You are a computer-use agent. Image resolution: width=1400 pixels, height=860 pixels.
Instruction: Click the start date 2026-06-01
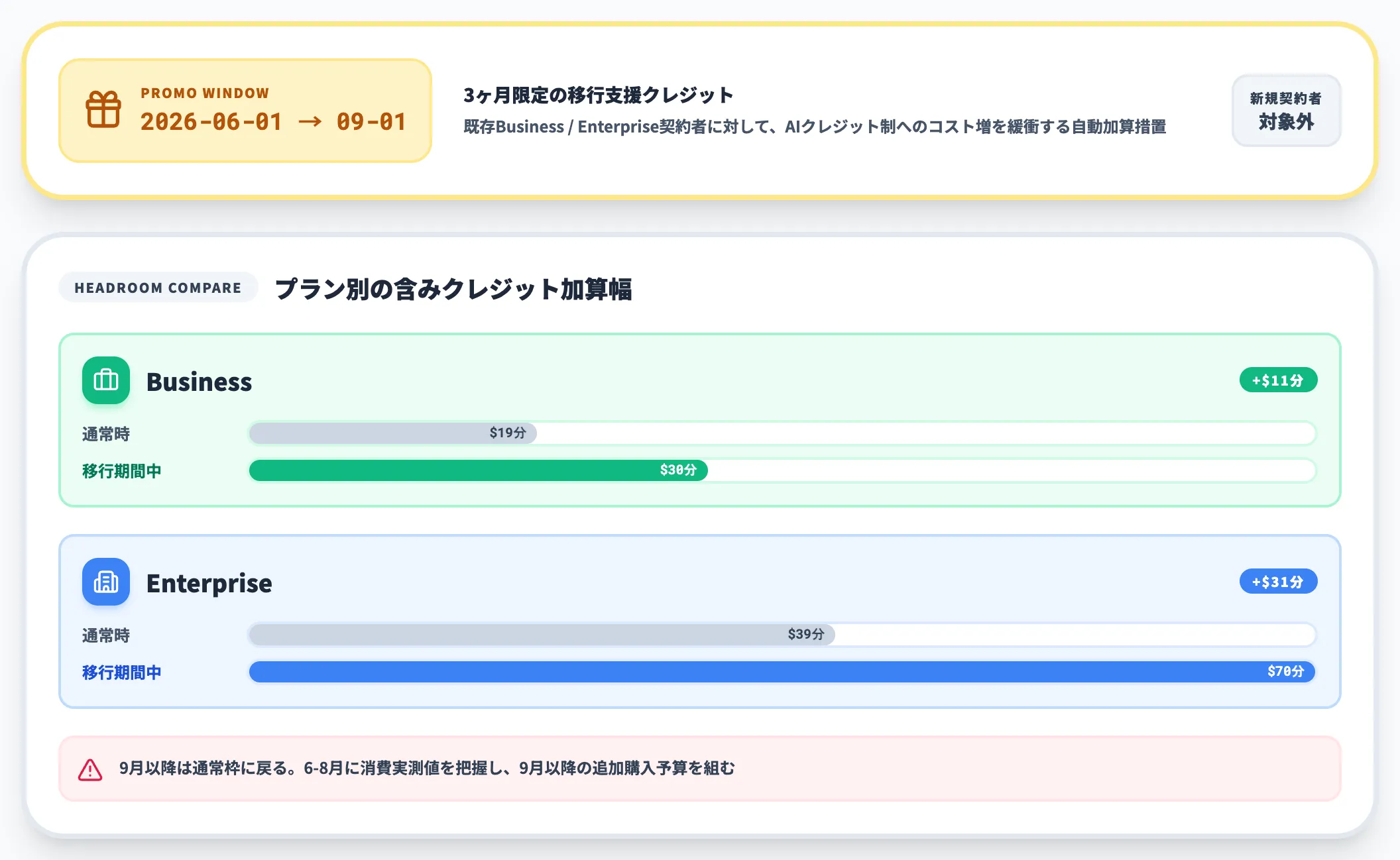[x=211, y=122]
